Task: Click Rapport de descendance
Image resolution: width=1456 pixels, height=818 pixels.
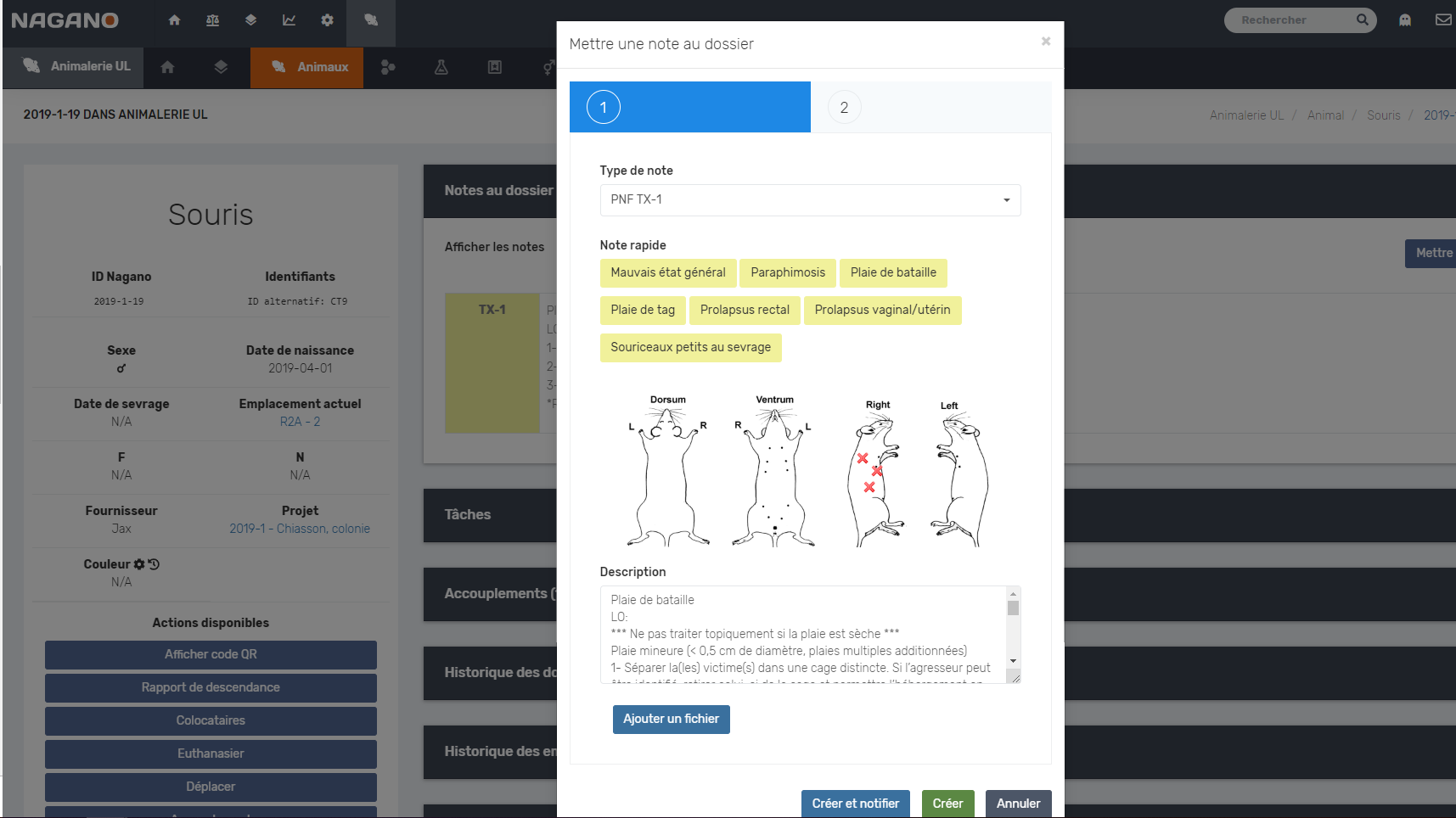Action: pos(211,687)
